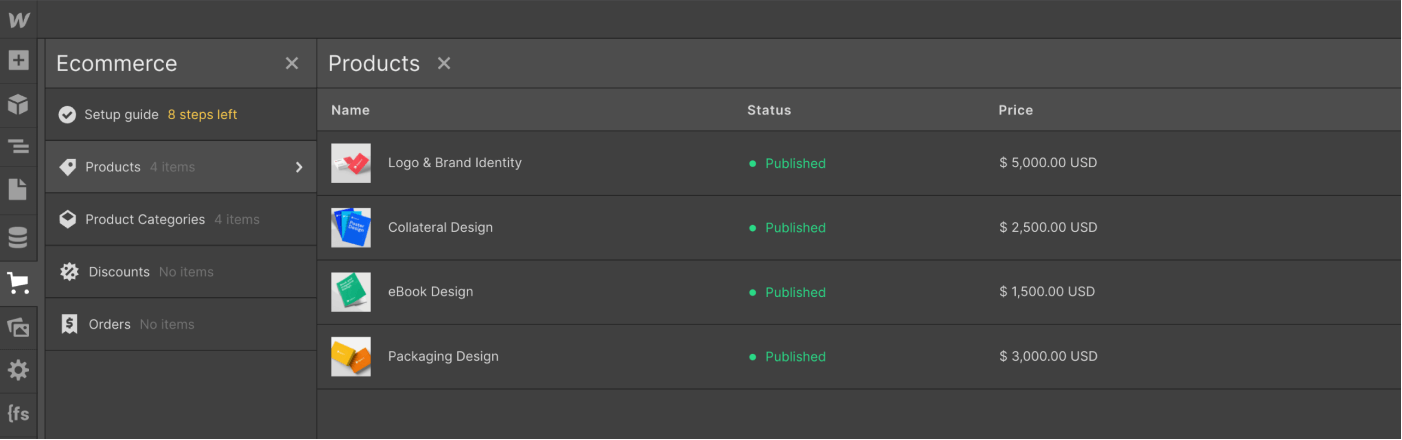Expand the Products chevron arrow

click(298, 167)
